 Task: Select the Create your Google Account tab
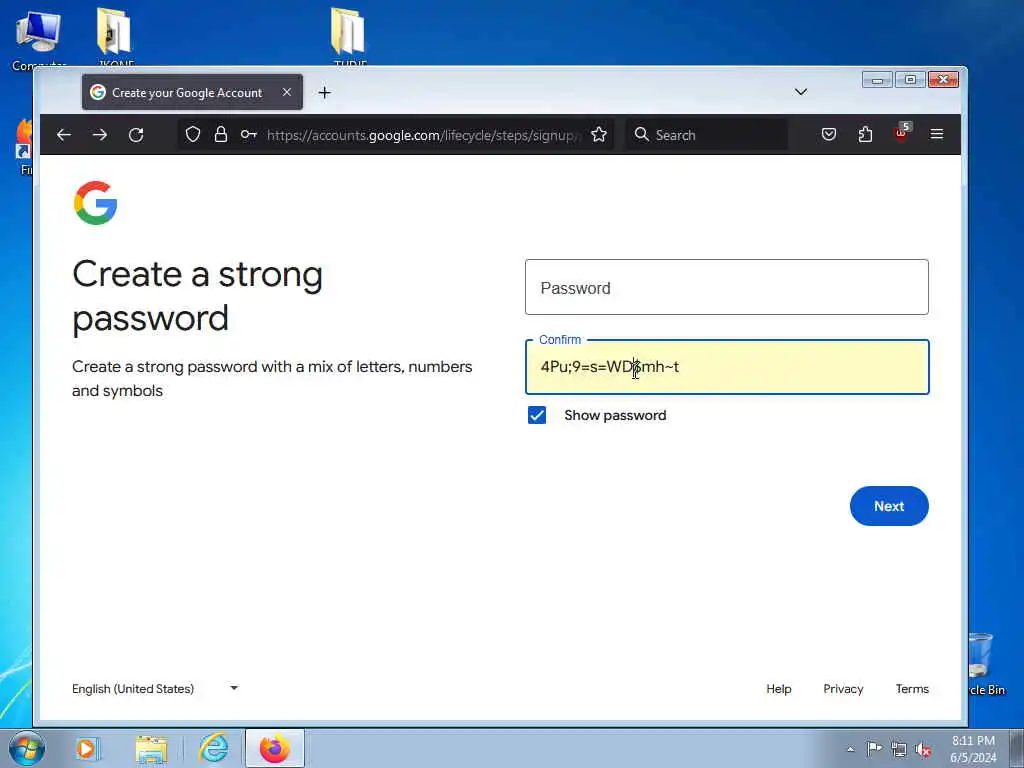click(x=192, y=93)
